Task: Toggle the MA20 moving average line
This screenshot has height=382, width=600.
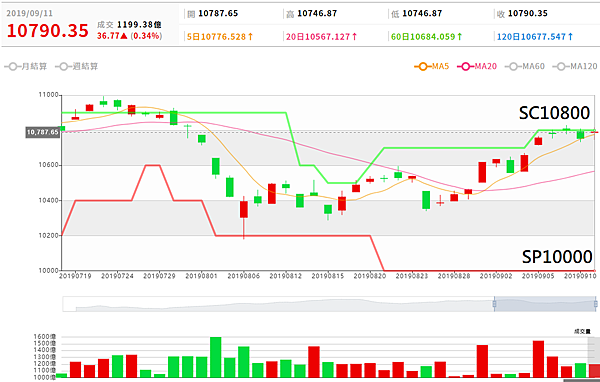Action: point(477,67)
